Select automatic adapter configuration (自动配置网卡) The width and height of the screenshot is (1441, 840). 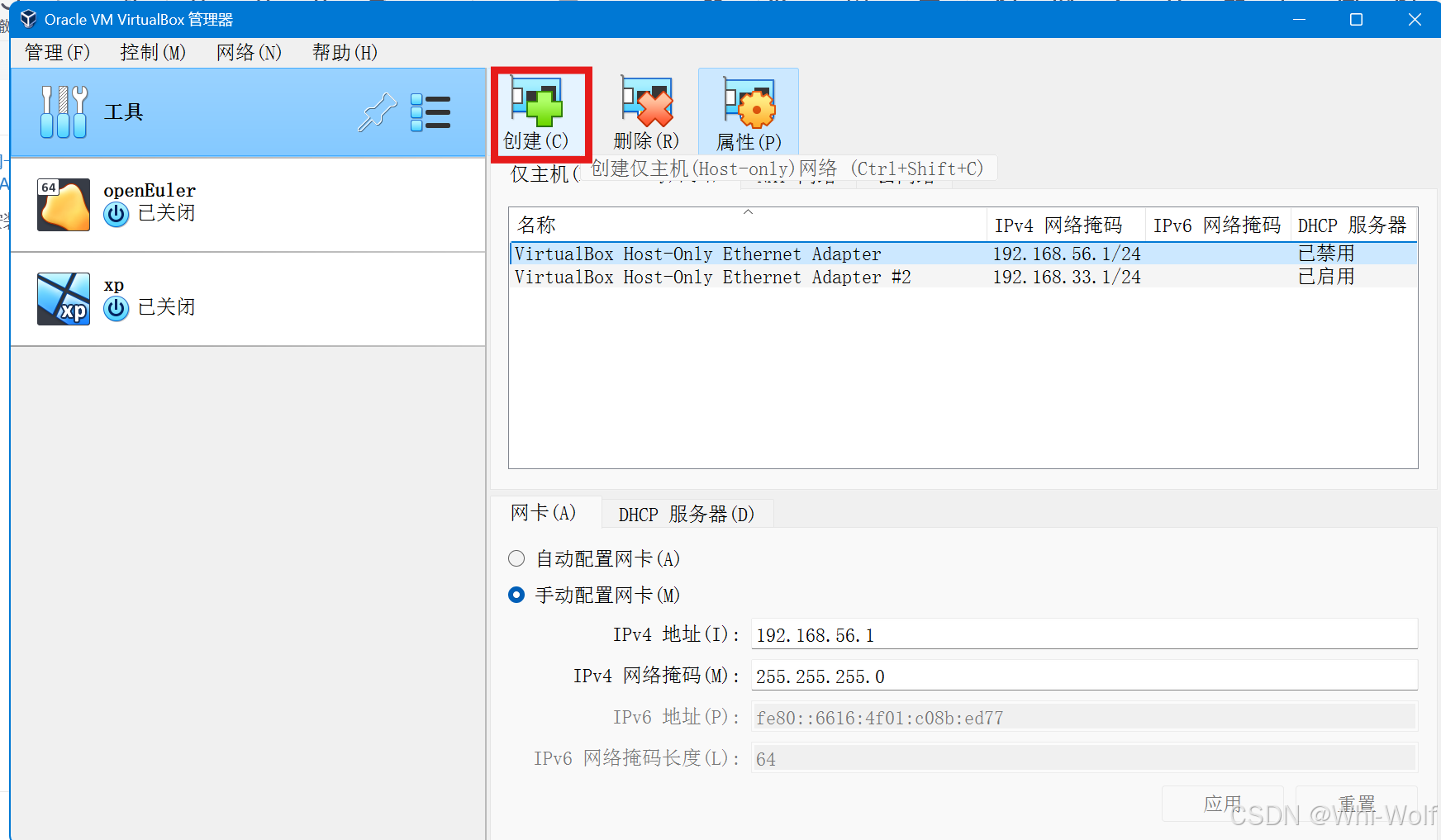click(x=516, y=558)
